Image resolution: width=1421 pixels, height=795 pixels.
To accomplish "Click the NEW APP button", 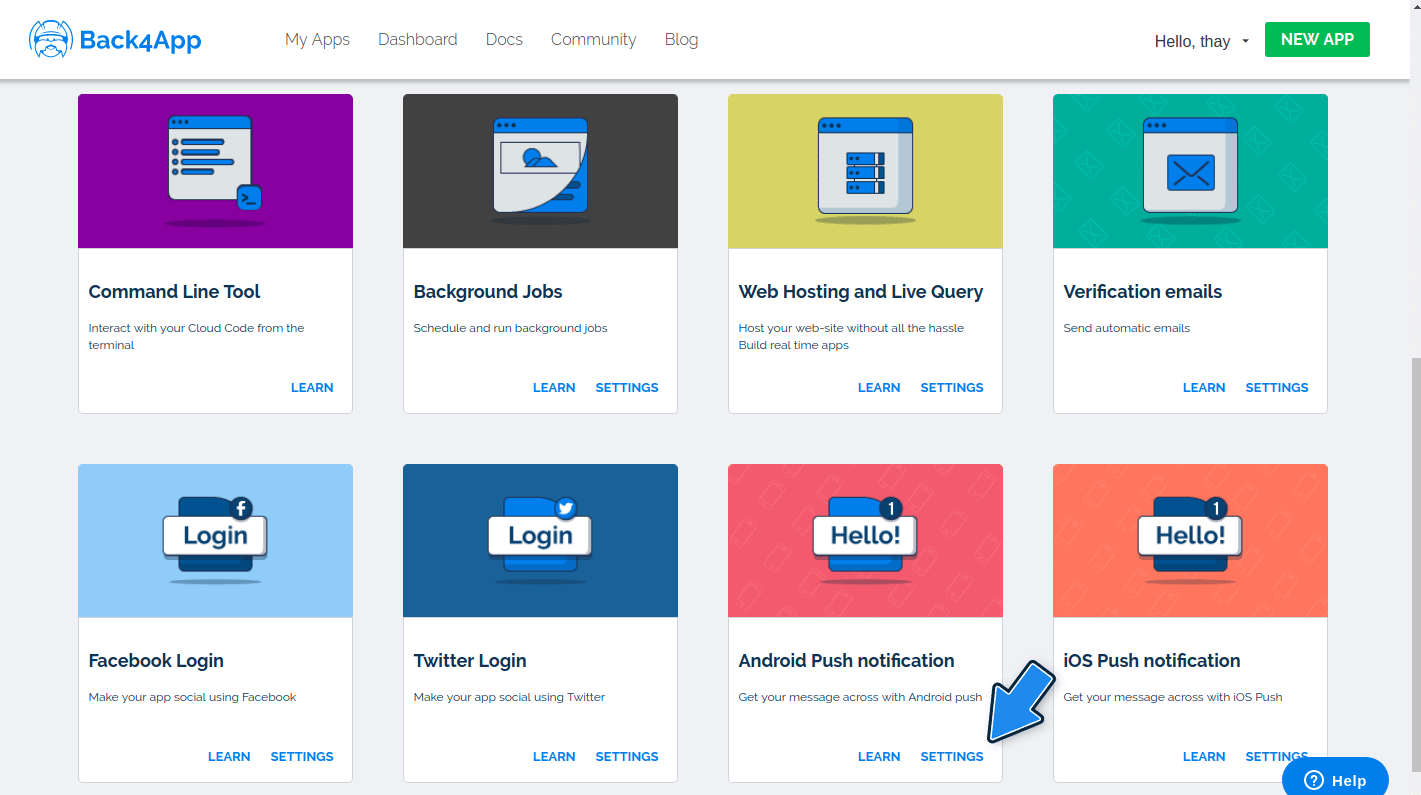I will 1317,39.
